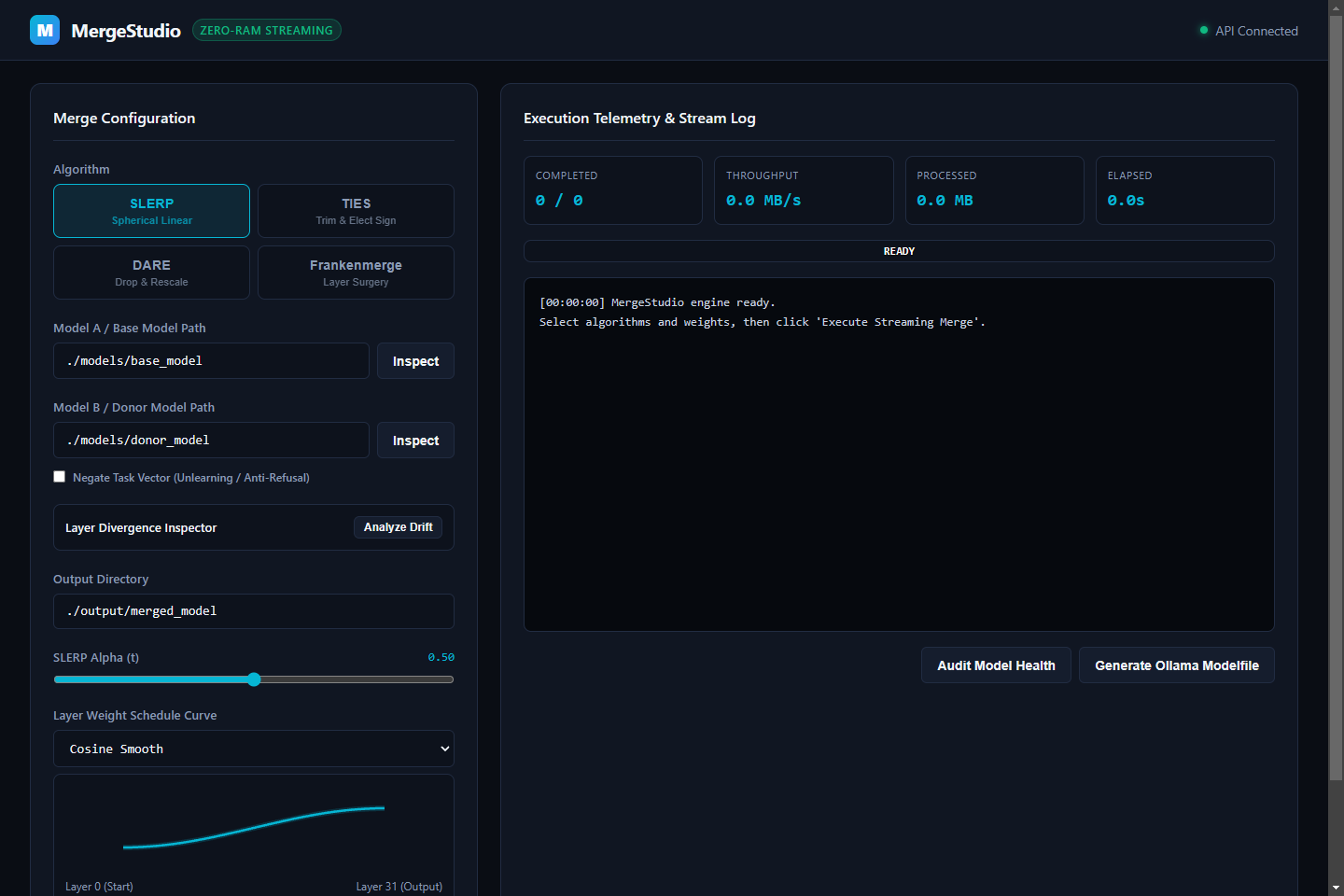1344x896 pixels.
Task: Click the Elapsed 0.0s value
Action: [1126, 201]
